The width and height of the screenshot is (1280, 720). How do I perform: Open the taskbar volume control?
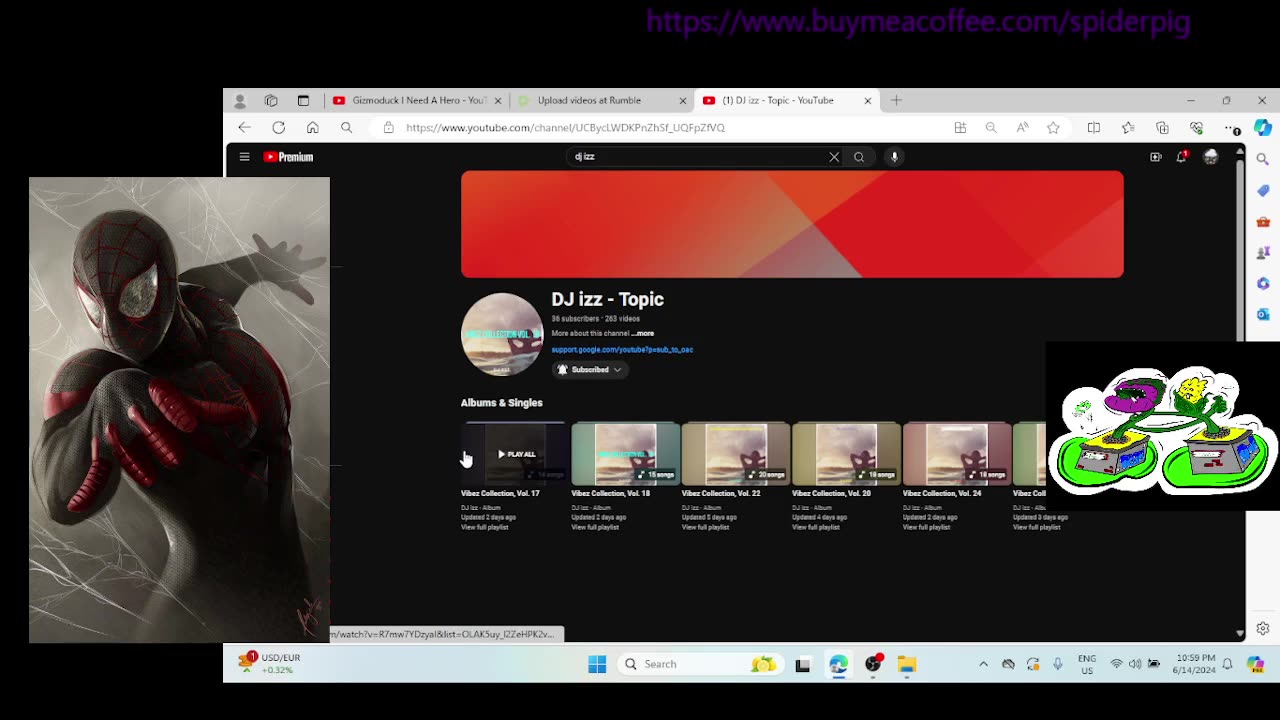[x=1135, y=664]
